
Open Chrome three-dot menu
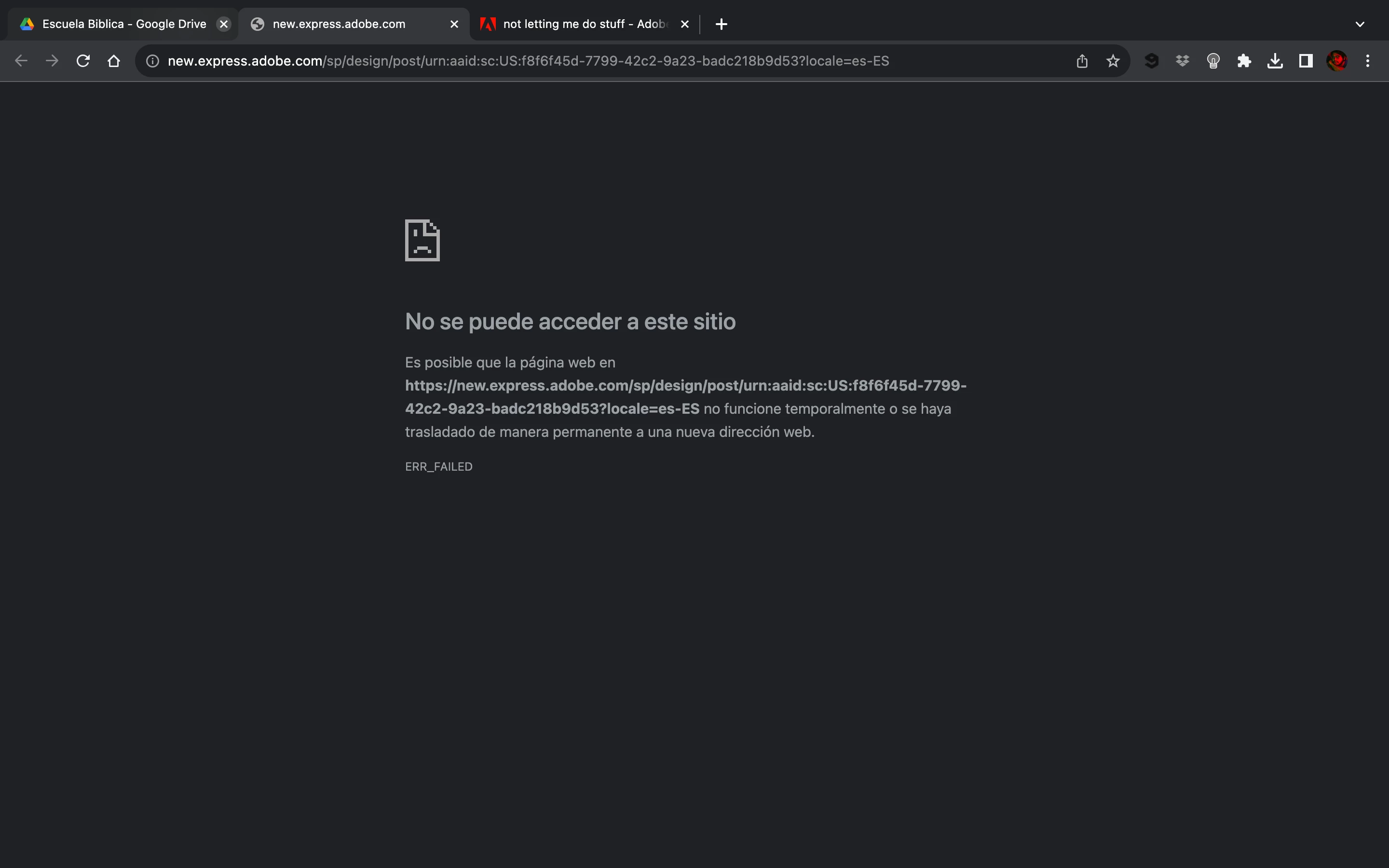[1368, 61]
